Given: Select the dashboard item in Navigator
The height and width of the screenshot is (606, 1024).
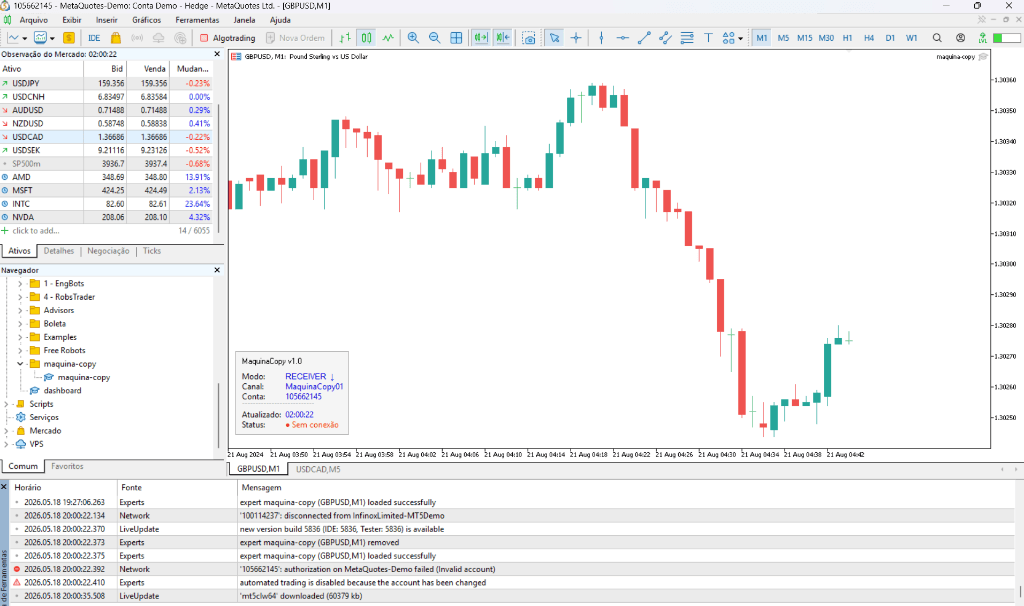Looking at the screenshot, I should [x=63, y=391].
